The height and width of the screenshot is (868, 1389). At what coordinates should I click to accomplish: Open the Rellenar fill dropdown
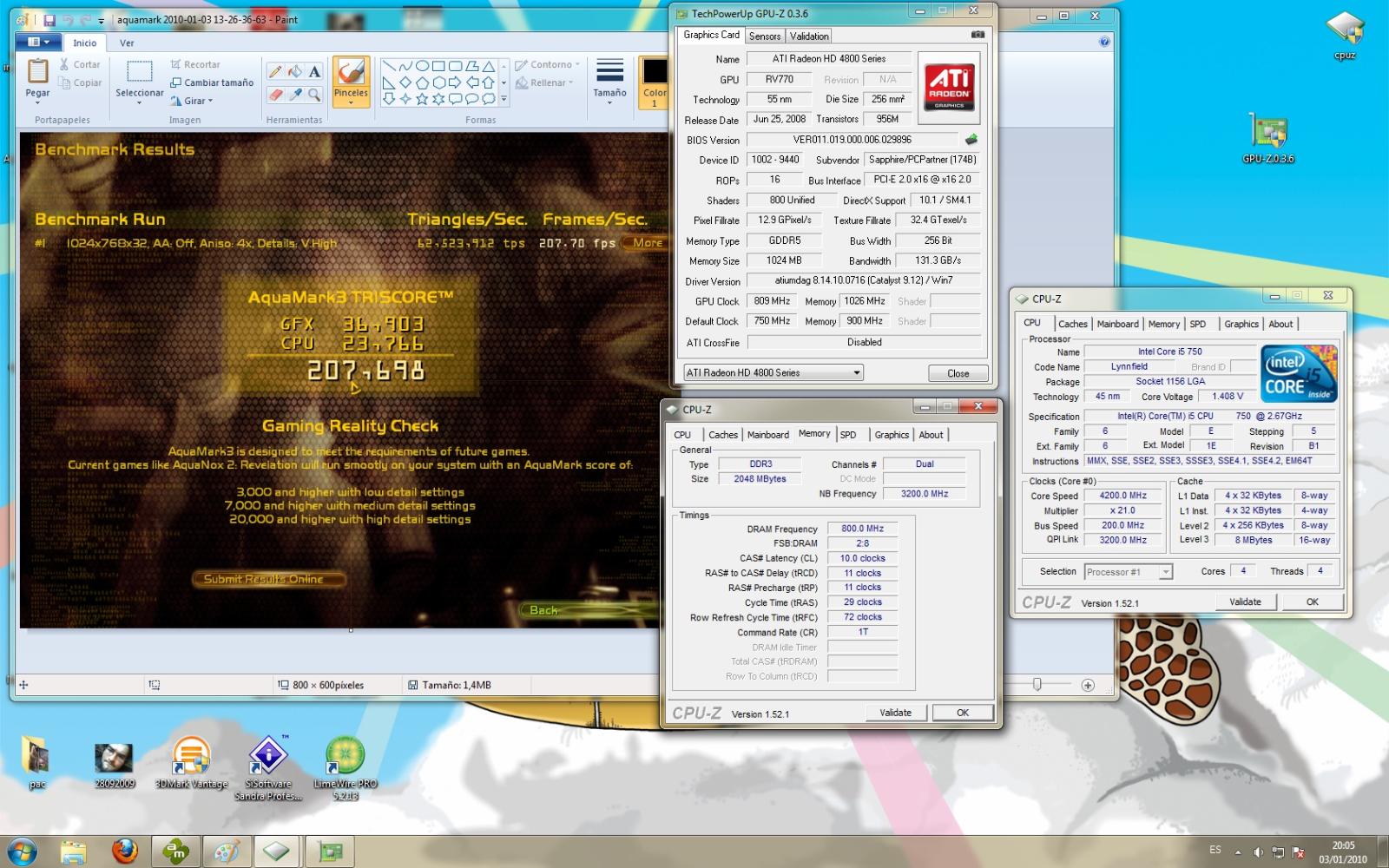point(544,82)
